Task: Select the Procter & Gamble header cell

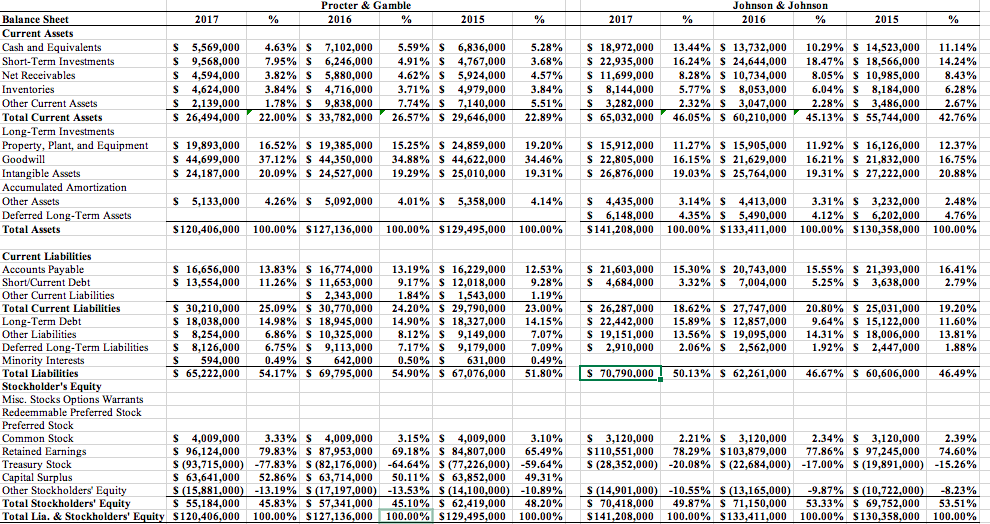Action: coord(366,6)
